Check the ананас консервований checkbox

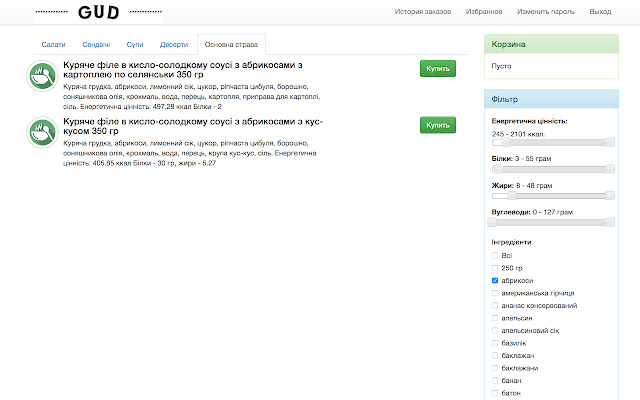(495, 305)
